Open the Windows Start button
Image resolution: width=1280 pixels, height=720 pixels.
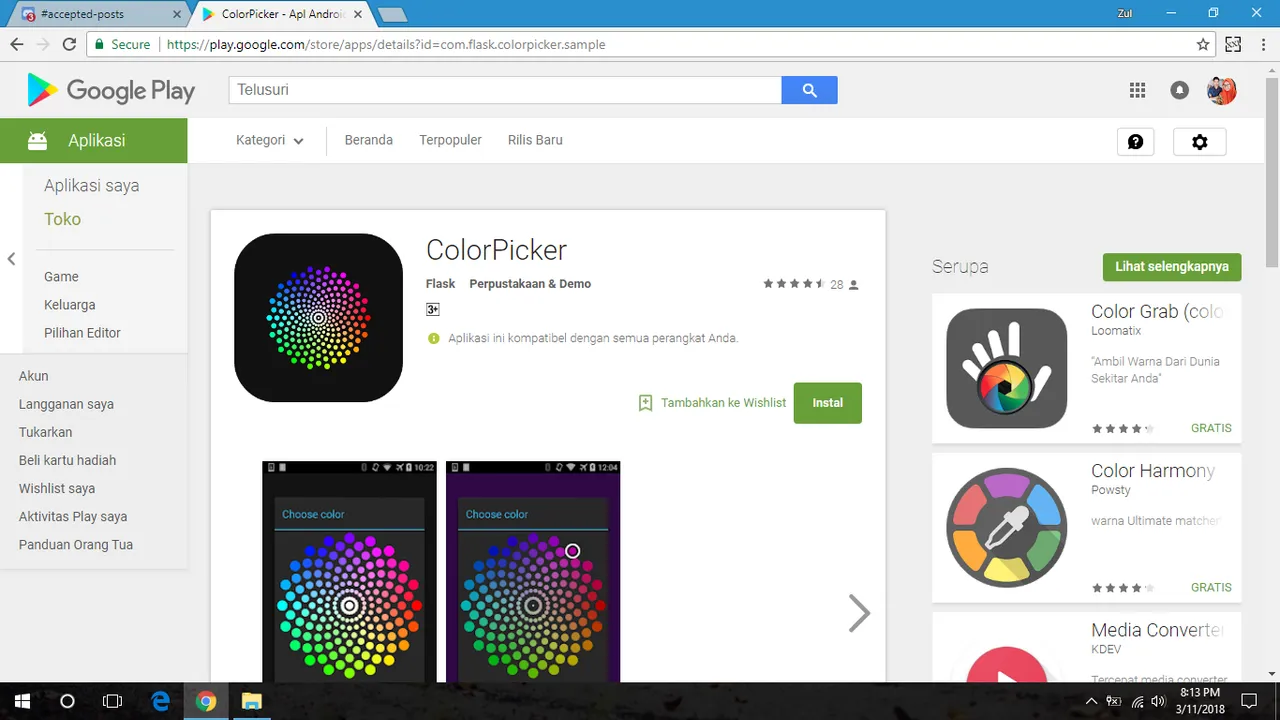coord(22,701)
